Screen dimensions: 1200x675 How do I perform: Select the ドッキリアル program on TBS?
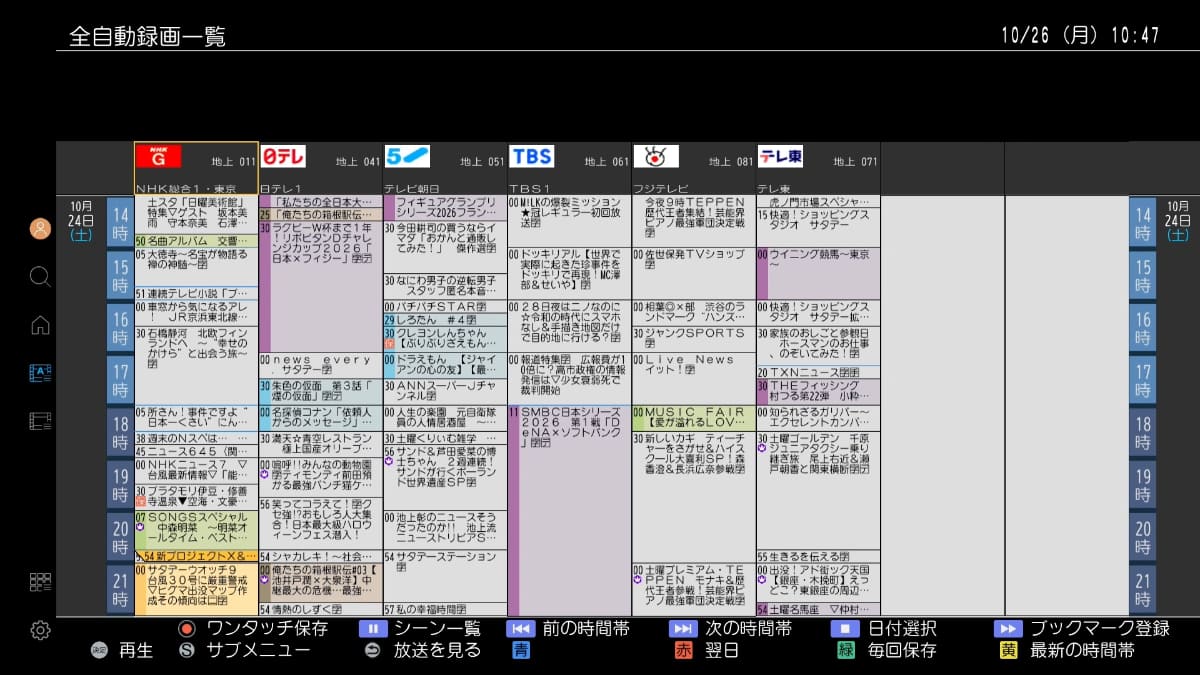pyautogui.click(x=569, y=273)
